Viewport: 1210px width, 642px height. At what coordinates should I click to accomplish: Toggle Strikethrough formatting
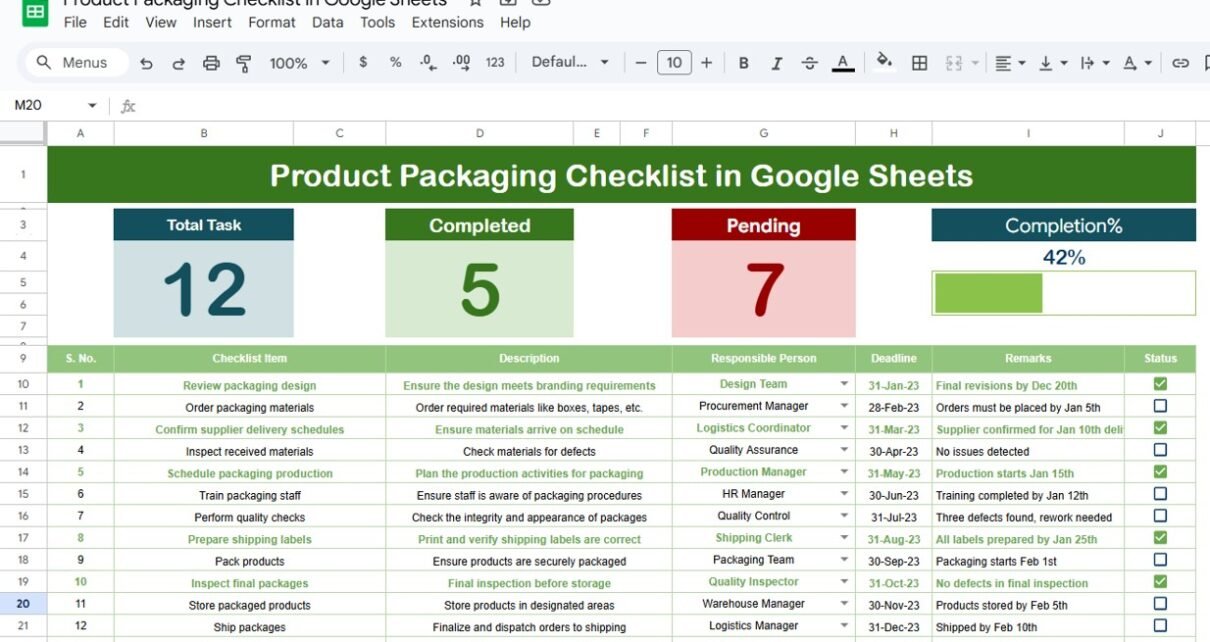[x=810, y=62]
